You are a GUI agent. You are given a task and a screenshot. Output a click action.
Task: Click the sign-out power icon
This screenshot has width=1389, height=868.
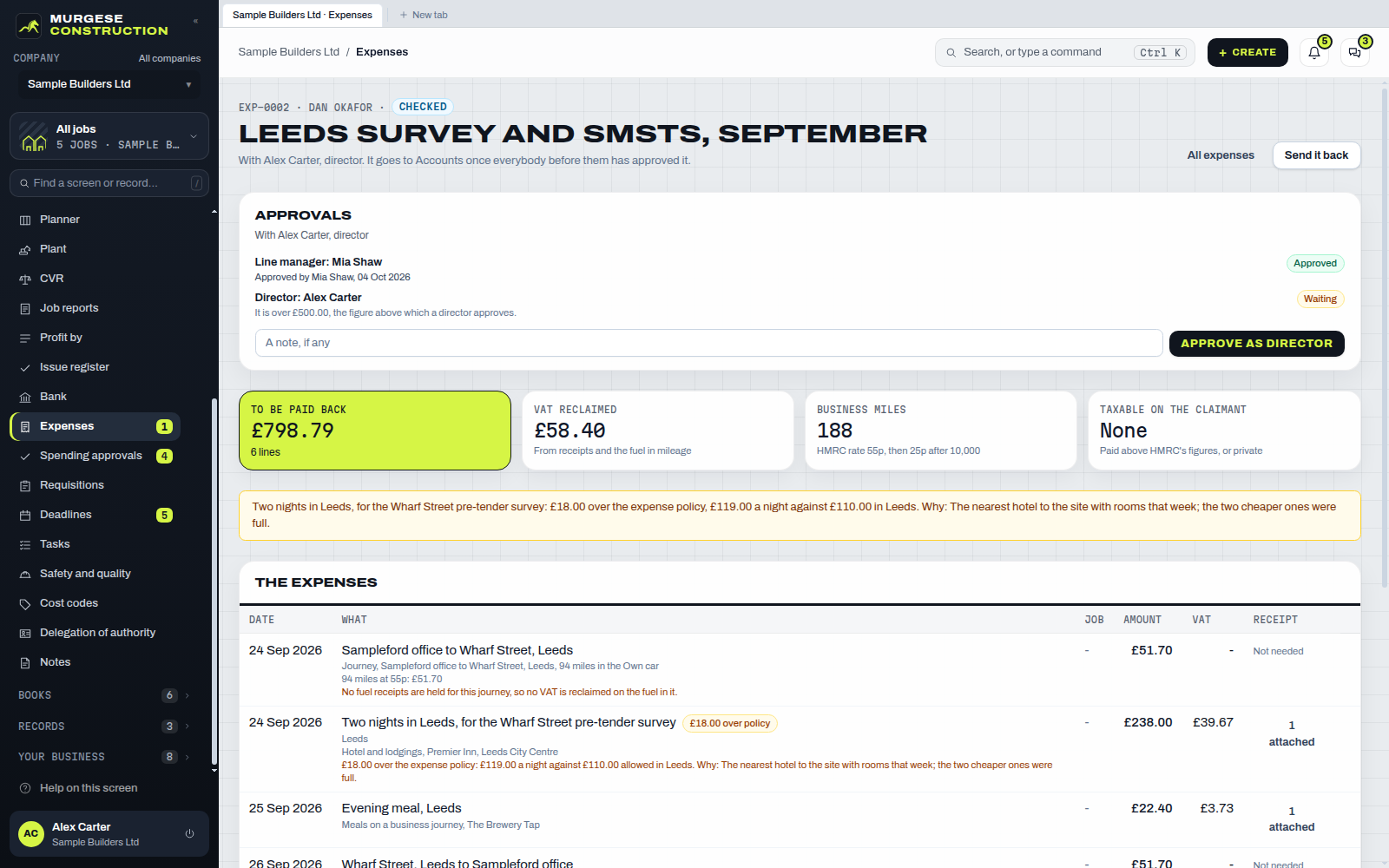(x=190, y=834)
